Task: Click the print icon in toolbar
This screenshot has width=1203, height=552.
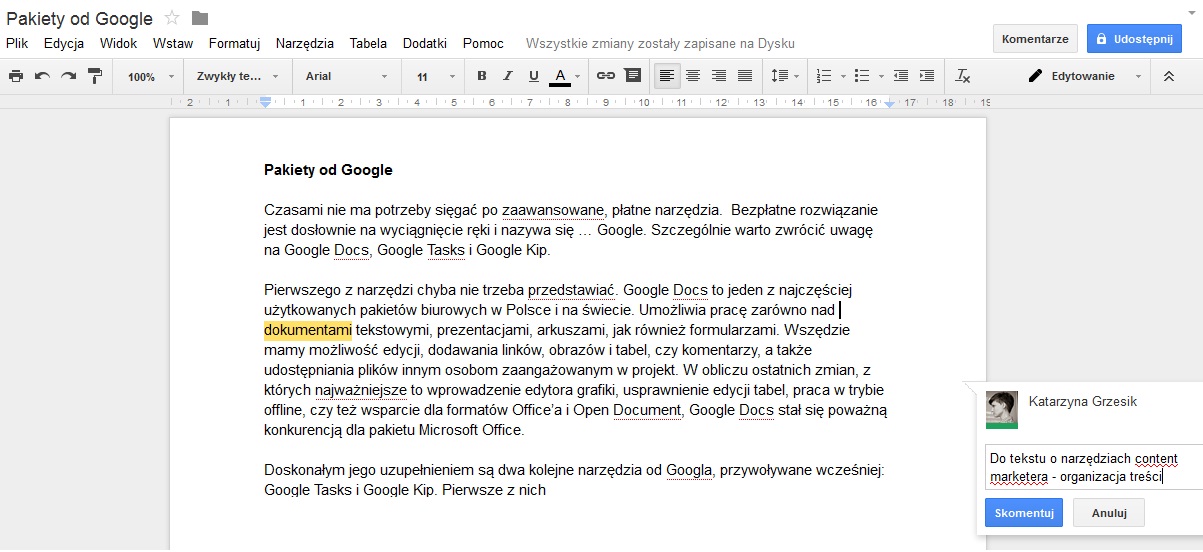Action: 16,76
